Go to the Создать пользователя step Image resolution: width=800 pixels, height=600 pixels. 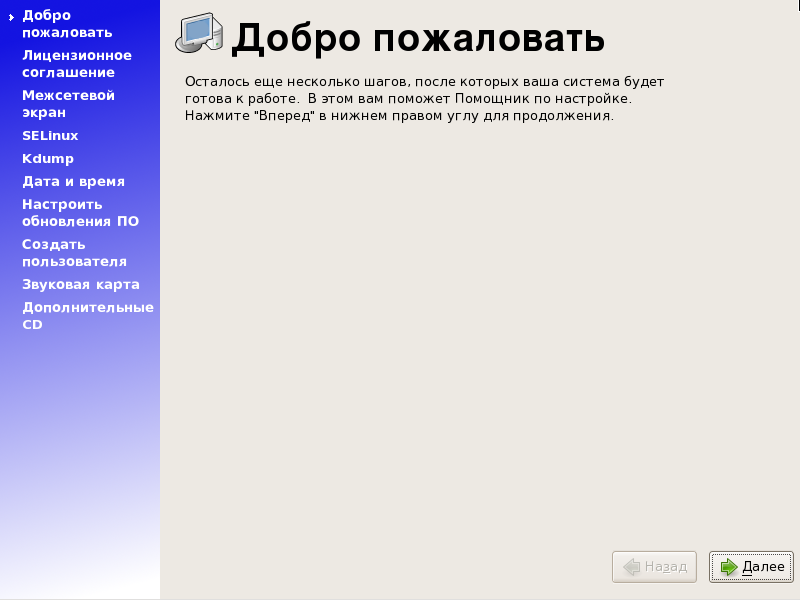coord(74,253)
